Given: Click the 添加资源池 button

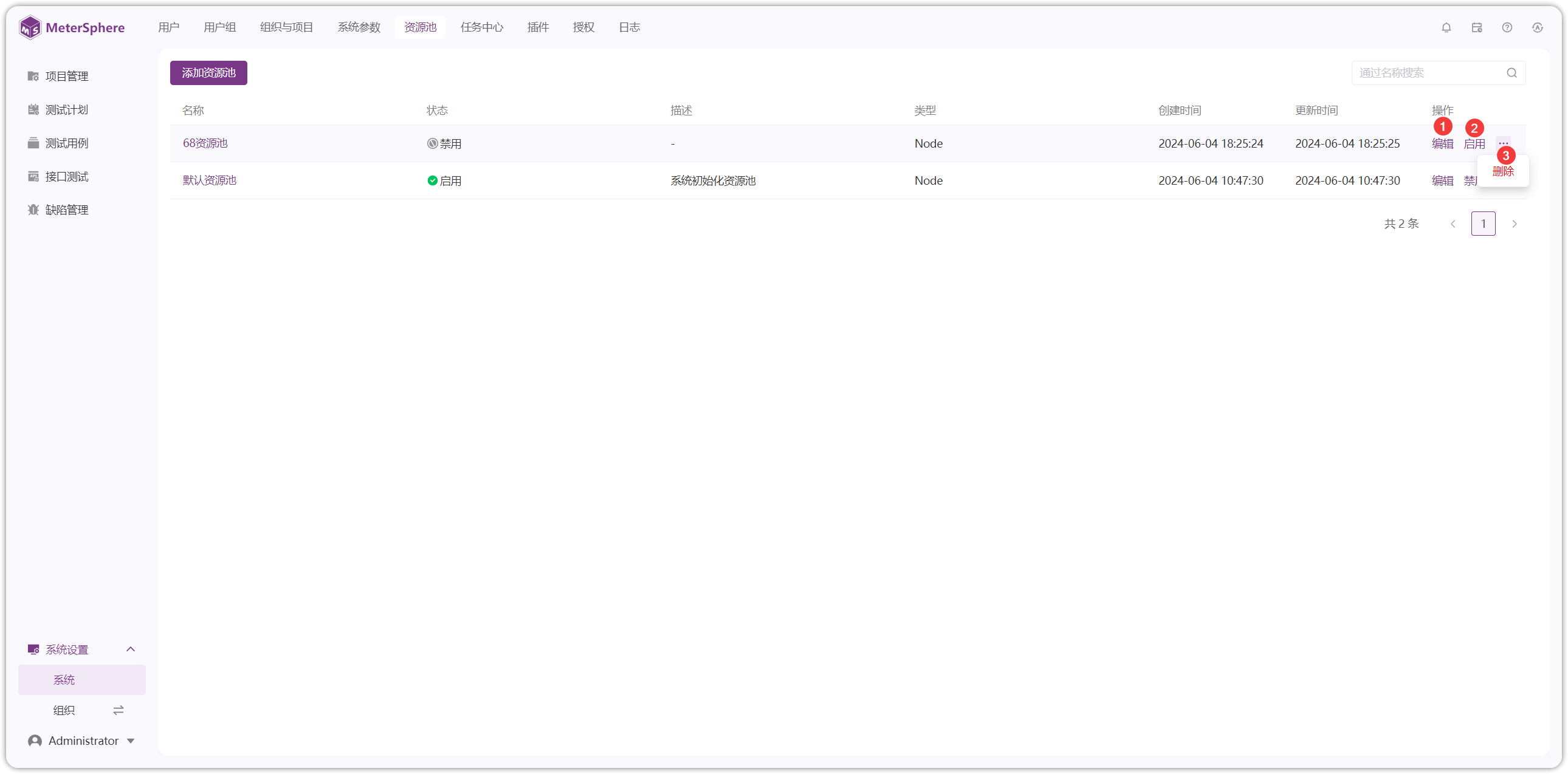Looking at the screenshot, I should click(x=209, y=73).
